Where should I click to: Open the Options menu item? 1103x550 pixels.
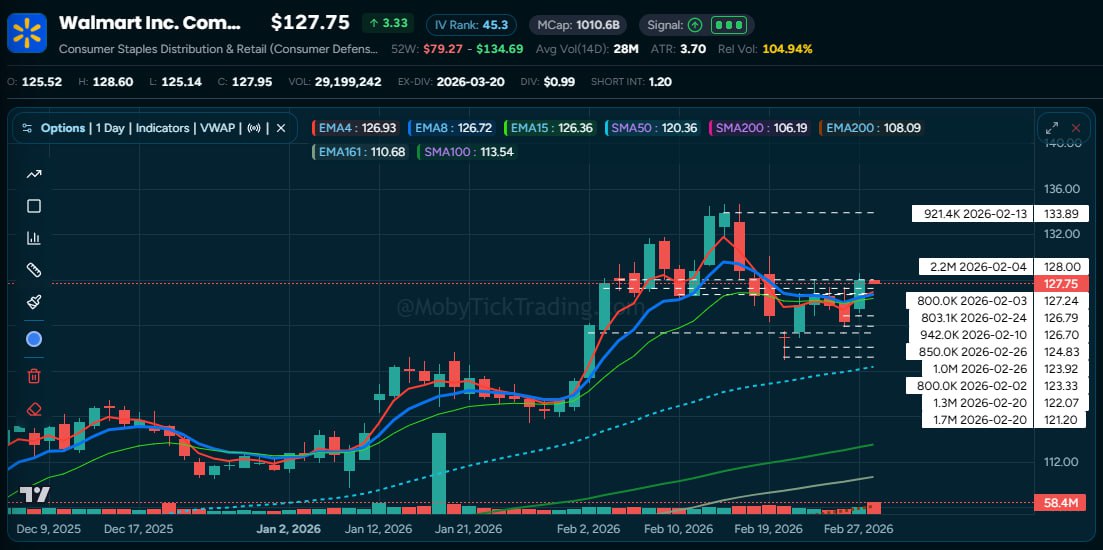(63, 128)
